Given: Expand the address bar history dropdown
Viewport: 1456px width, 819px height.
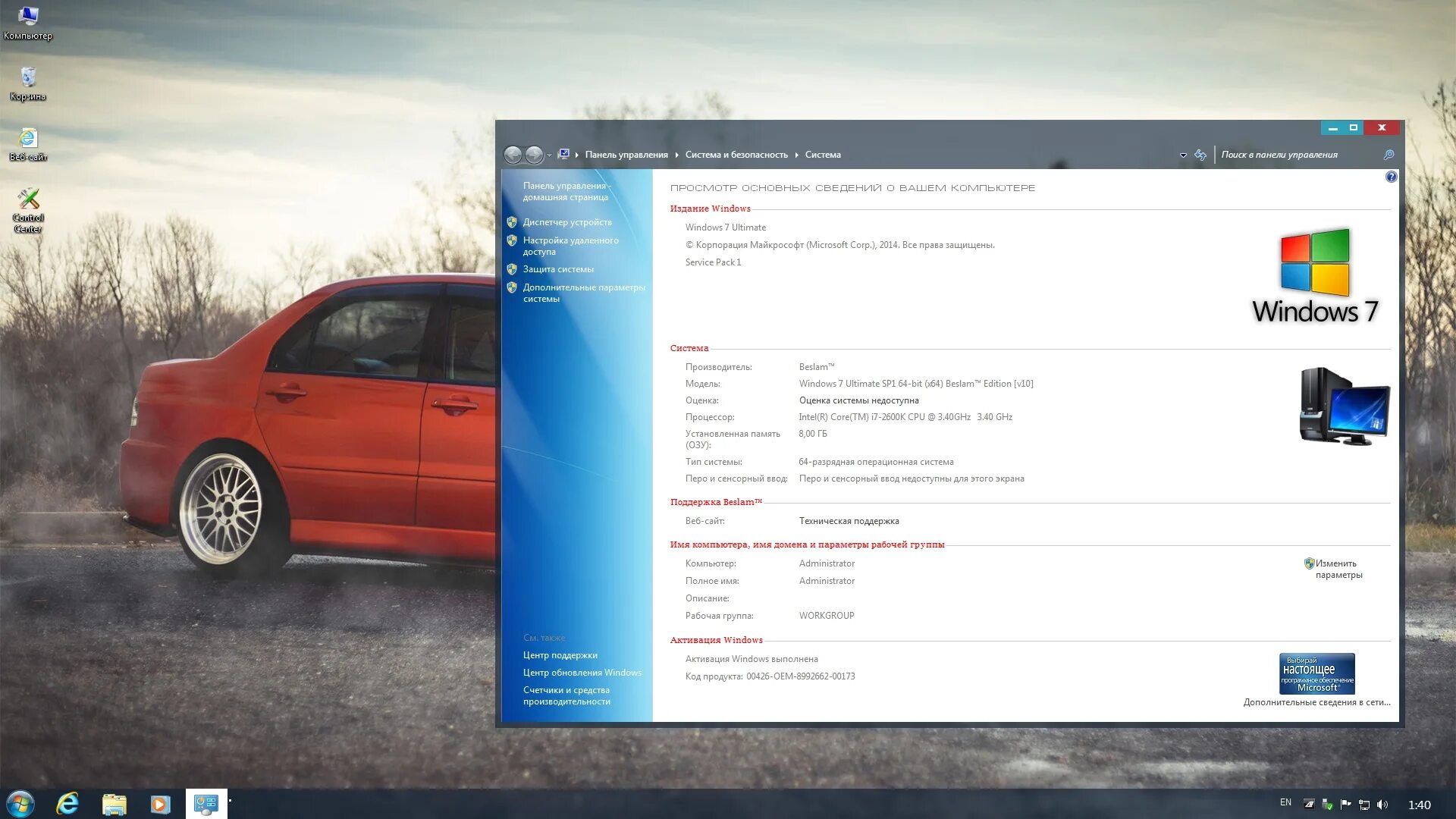Looking at the screenshot, I should 1183,155.
